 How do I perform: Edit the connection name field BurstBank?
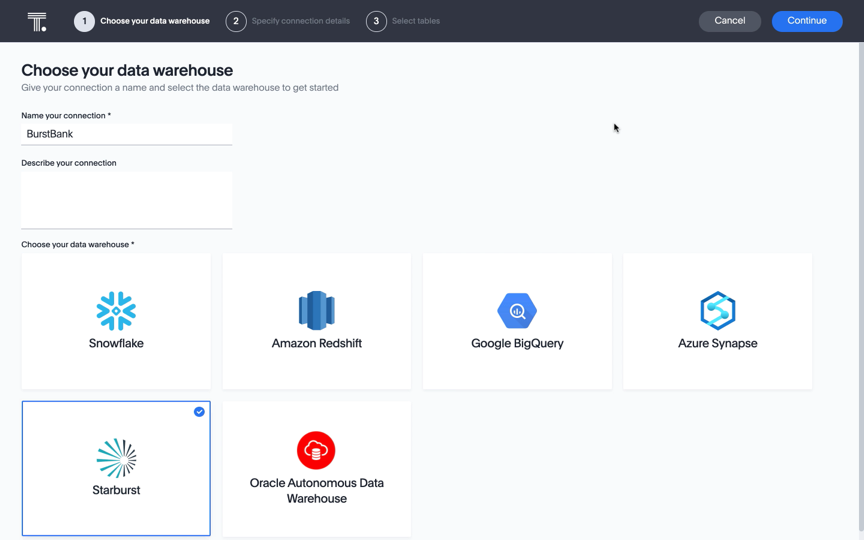pyautogui.click(x=126, y=134)
